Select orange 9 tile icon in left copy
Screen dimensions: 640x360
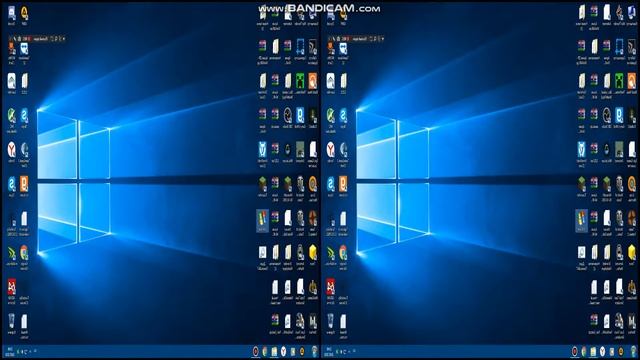click(24, 184)
